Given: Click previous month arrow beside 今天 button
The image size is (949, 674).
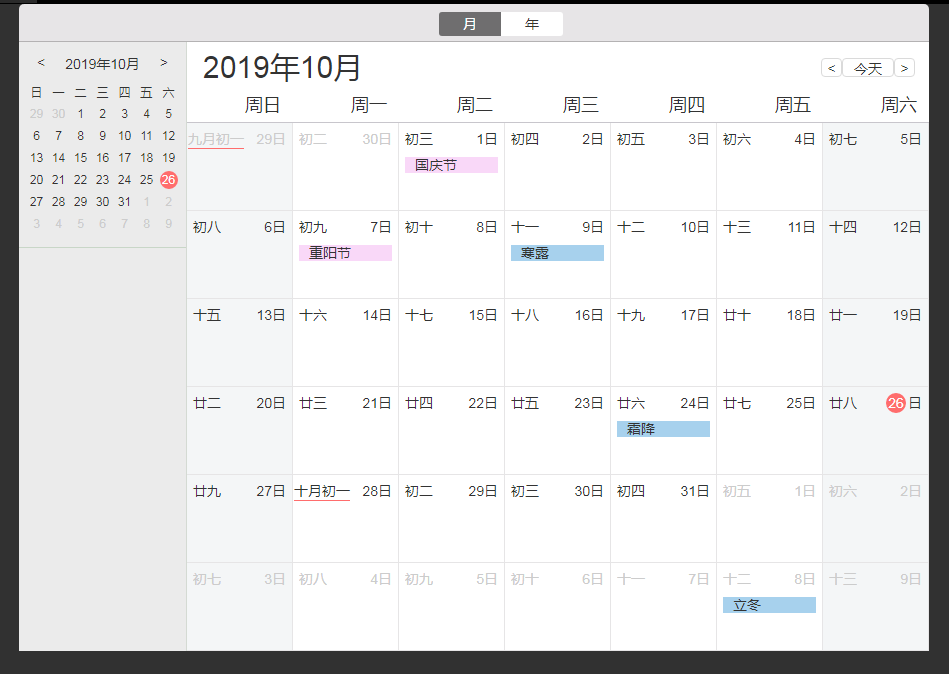Looking at the screenshot, I should [x=830, y=68].
